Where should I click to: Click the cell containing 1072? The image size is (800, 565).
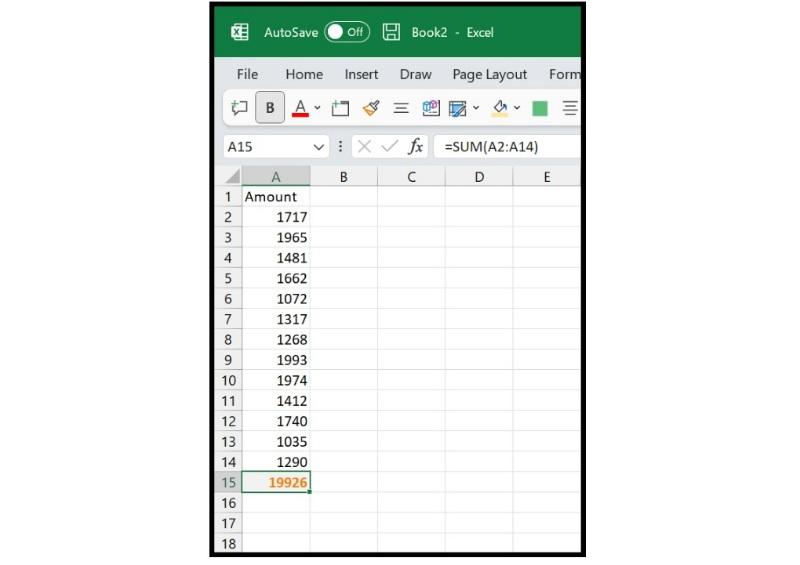276,299
